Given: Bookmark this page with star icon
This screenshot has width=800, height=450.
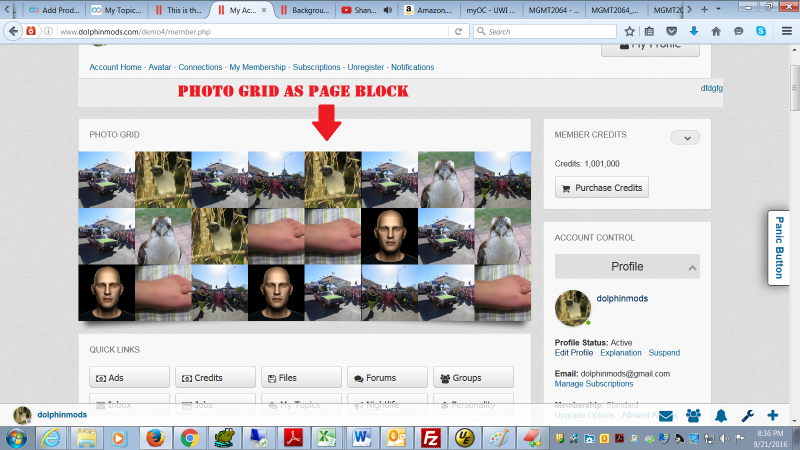Looking at the screenshot, I should [x=630, y=32].
